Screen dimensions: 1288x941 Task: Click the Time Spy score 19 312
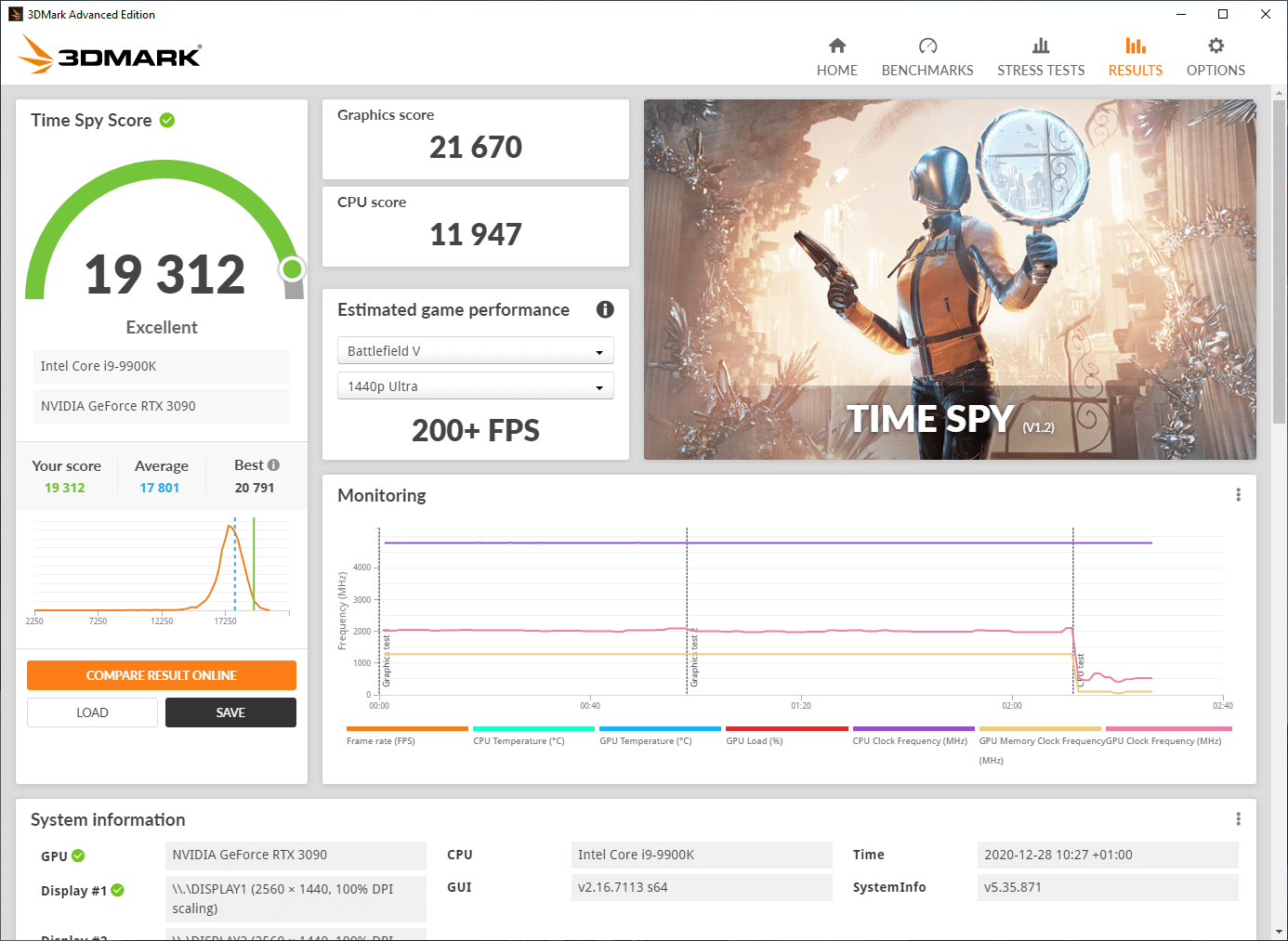point(164,274)
